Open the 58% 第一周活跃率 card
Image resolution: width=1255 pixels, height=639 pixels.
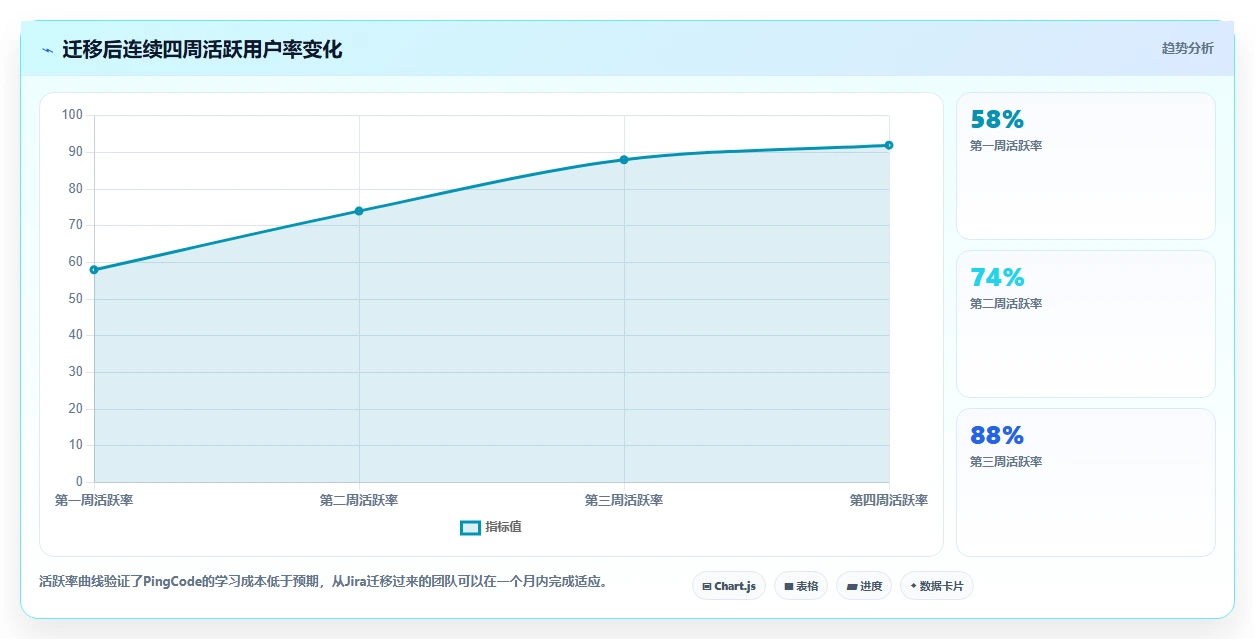pos(1086,166)
